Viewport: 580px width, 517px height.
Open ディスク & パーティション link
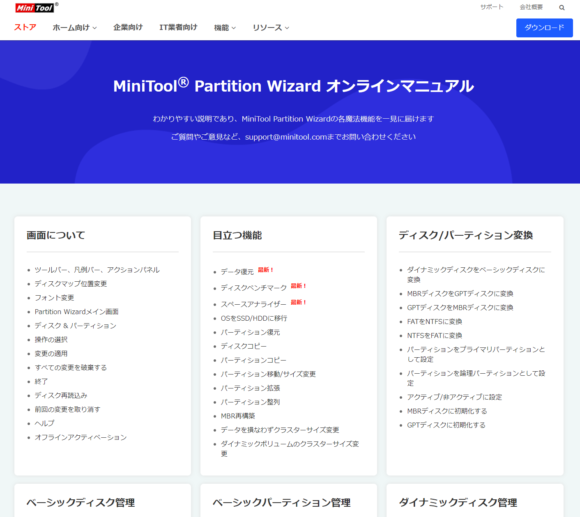[75, 326]
